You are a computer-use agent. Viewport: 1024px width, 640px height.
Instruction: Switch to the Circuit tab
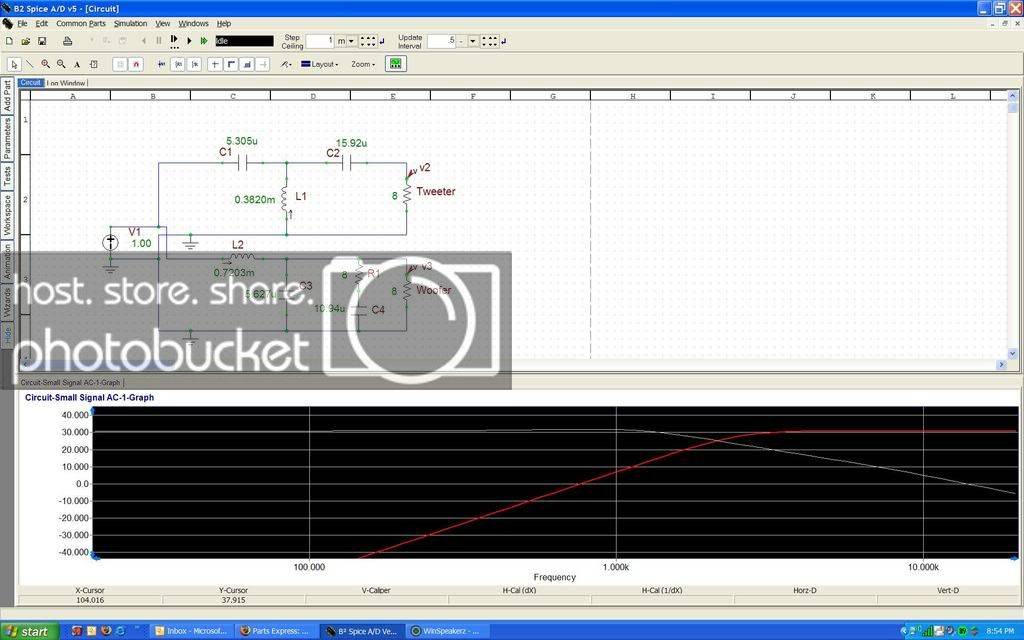[31, 83]
